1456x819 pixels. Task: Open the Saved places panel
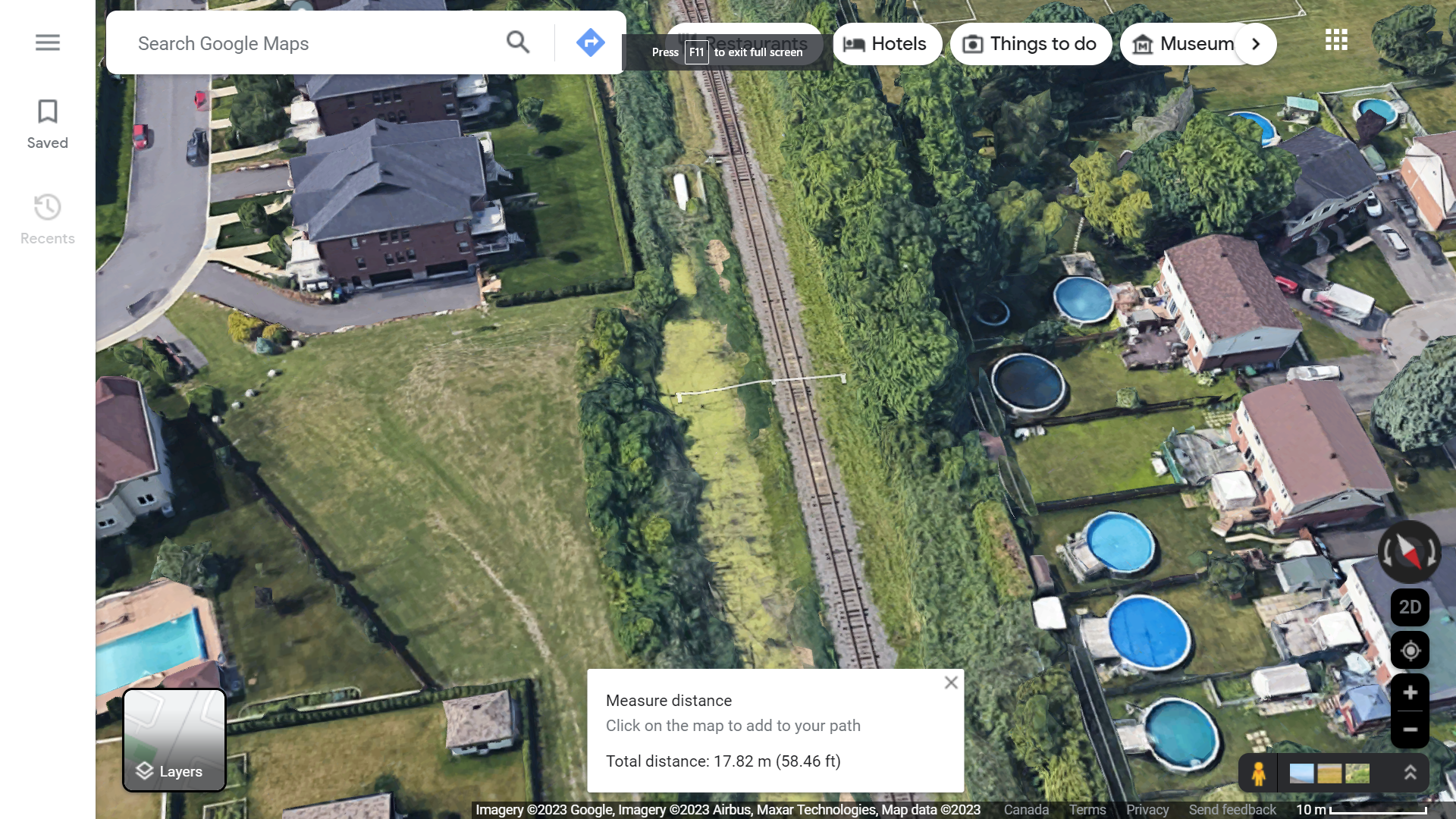pyautogui.click(x=47, y=125)
